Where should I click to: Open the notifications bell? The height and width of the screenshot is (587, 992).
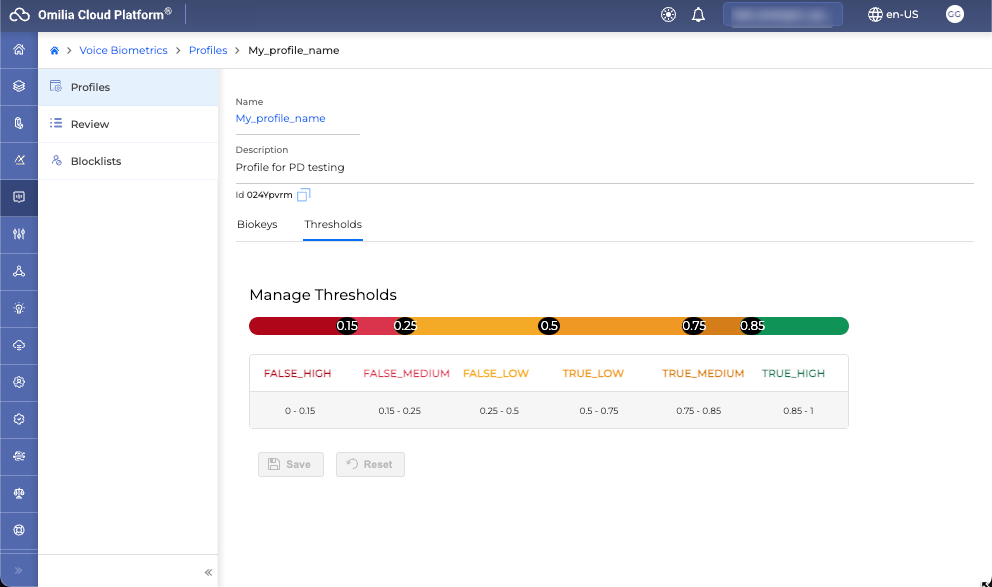click(699, 15)
